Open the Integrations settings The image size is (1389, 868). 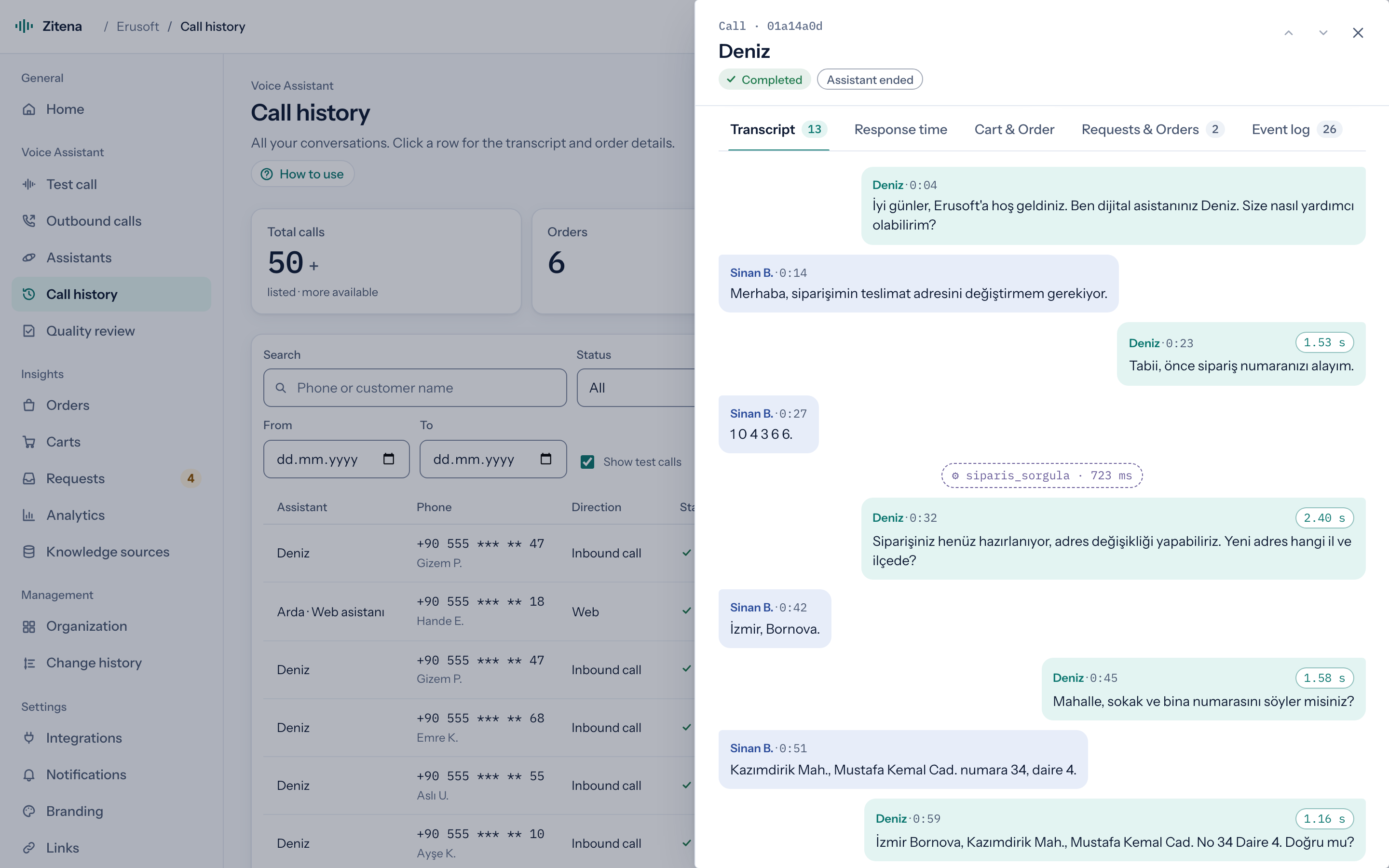click(x=111, y=738)
